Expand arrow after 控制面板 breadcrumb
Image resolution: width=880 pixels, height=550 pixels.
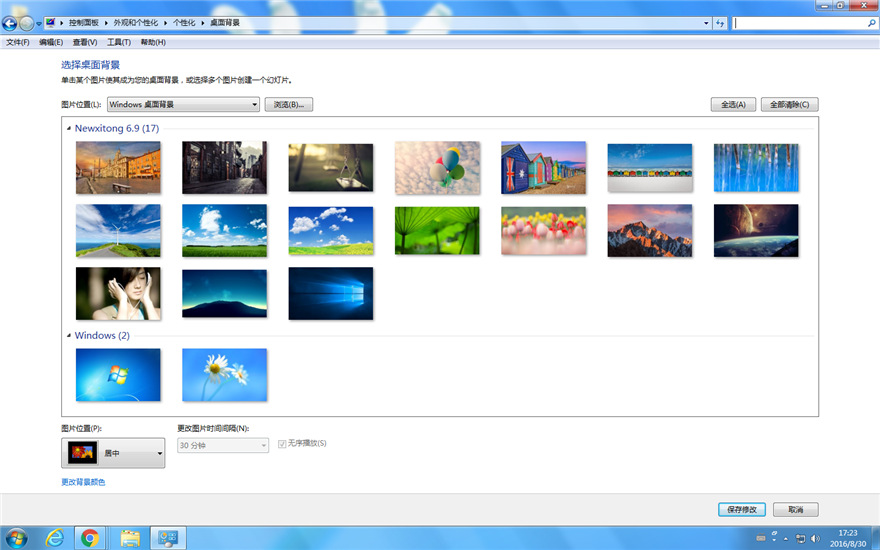click(x=106, y=23)
